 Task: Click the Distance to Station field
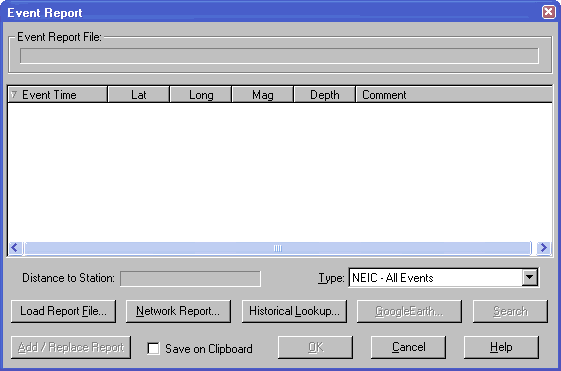tap(190, 278)
